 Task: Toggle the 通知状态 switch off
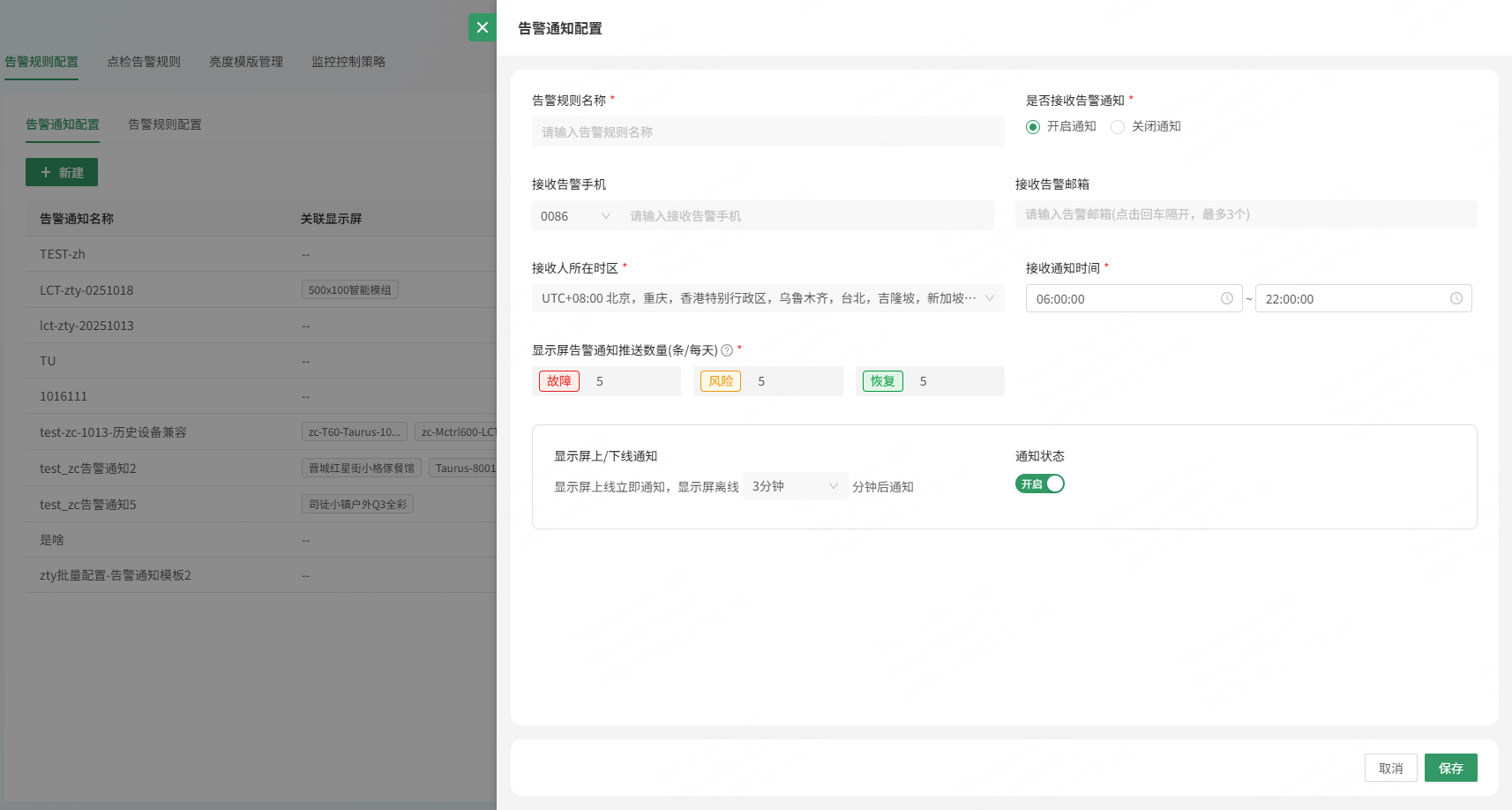[x=1040, y=484]
